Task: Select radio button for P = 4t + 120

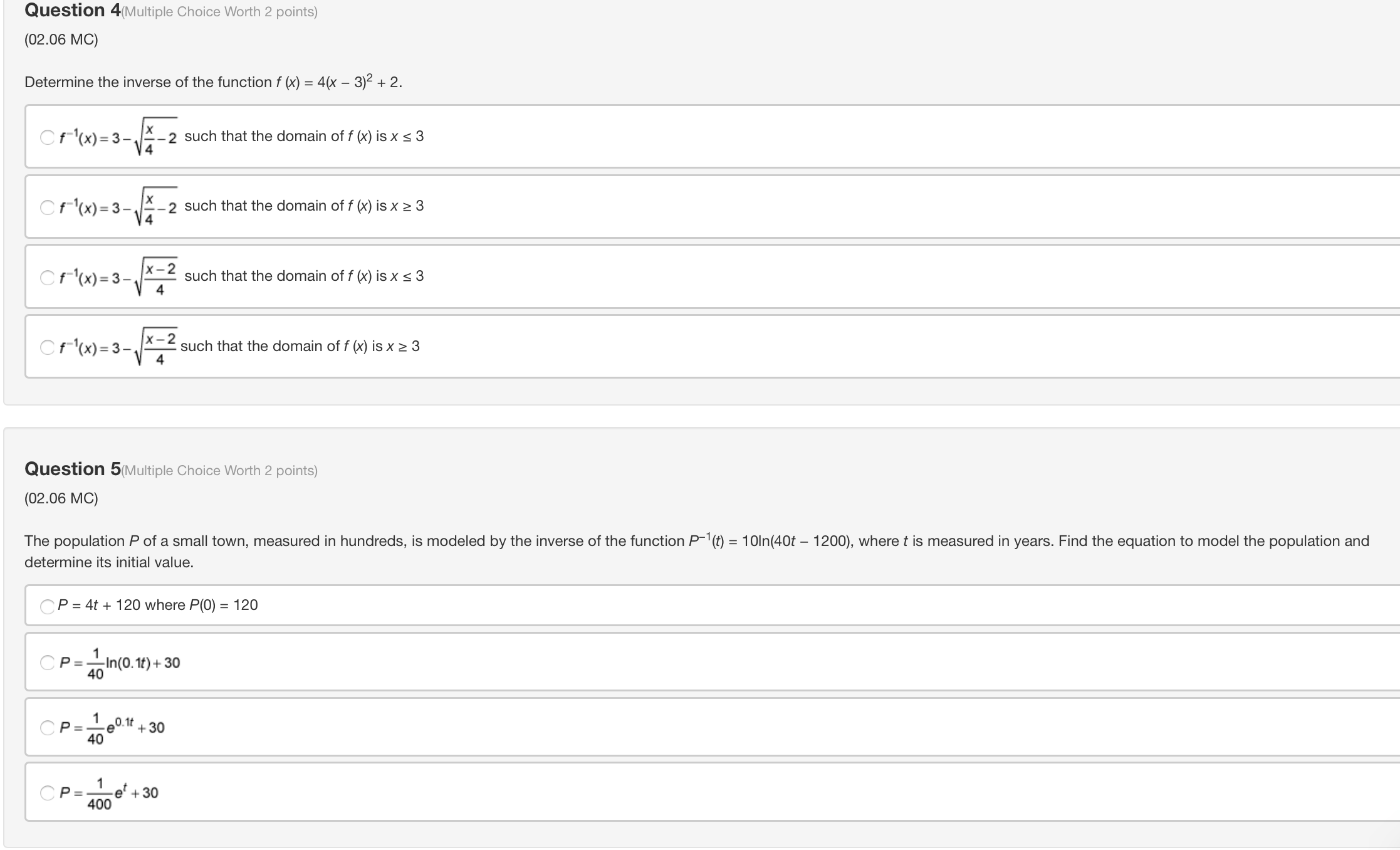Action: (x=47, y=606)
